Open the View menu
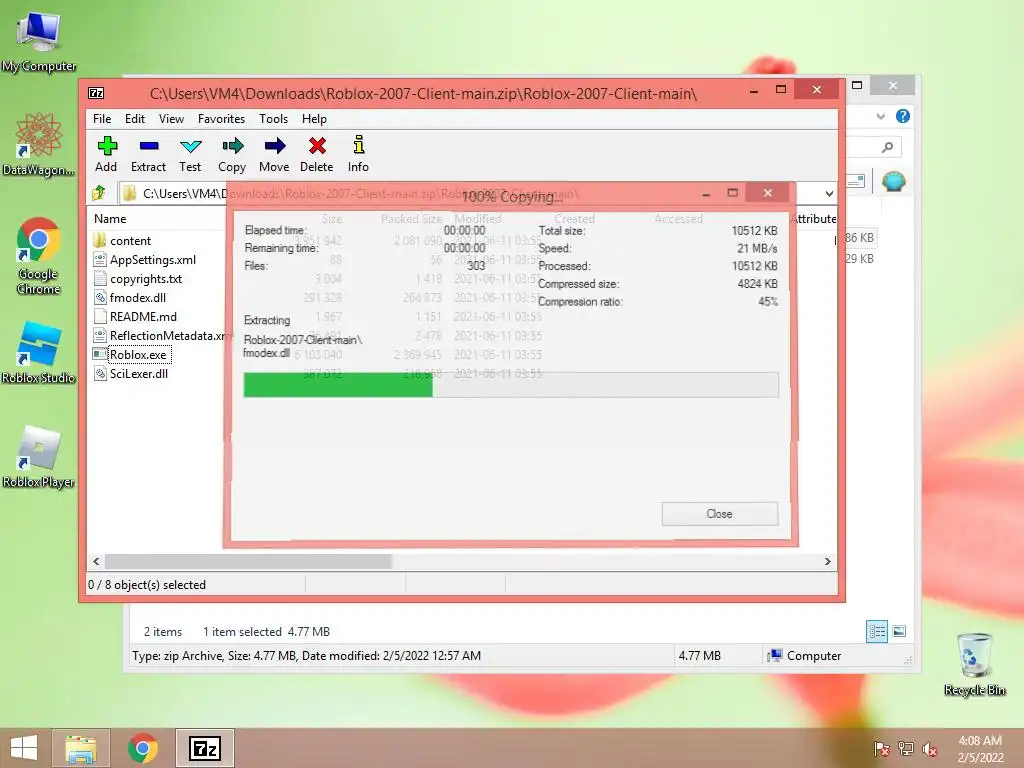This screenshot has width=1024, height=768. tap(171, 119)
